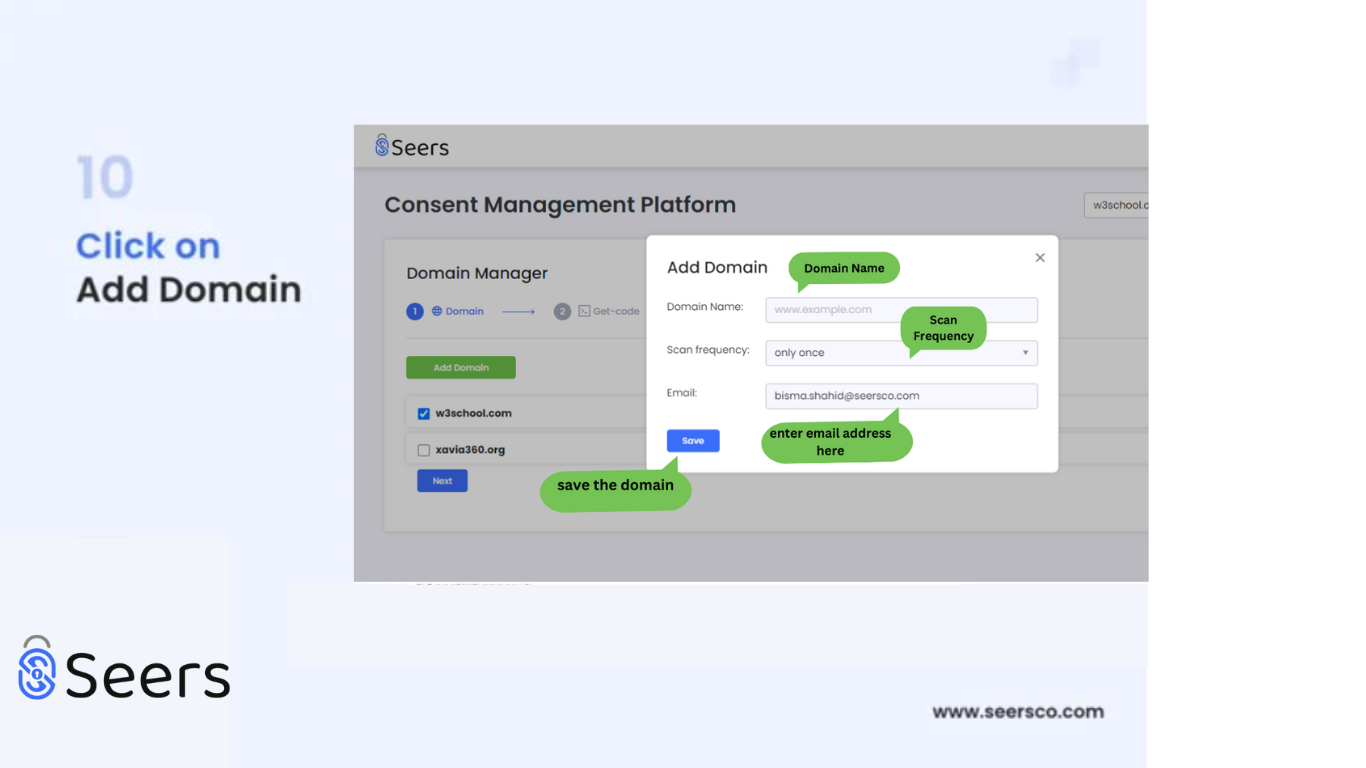Screen dimensions: 1366x768
Task: Click the 'Scan frequency:' field label
Action: tap(708, 350)
